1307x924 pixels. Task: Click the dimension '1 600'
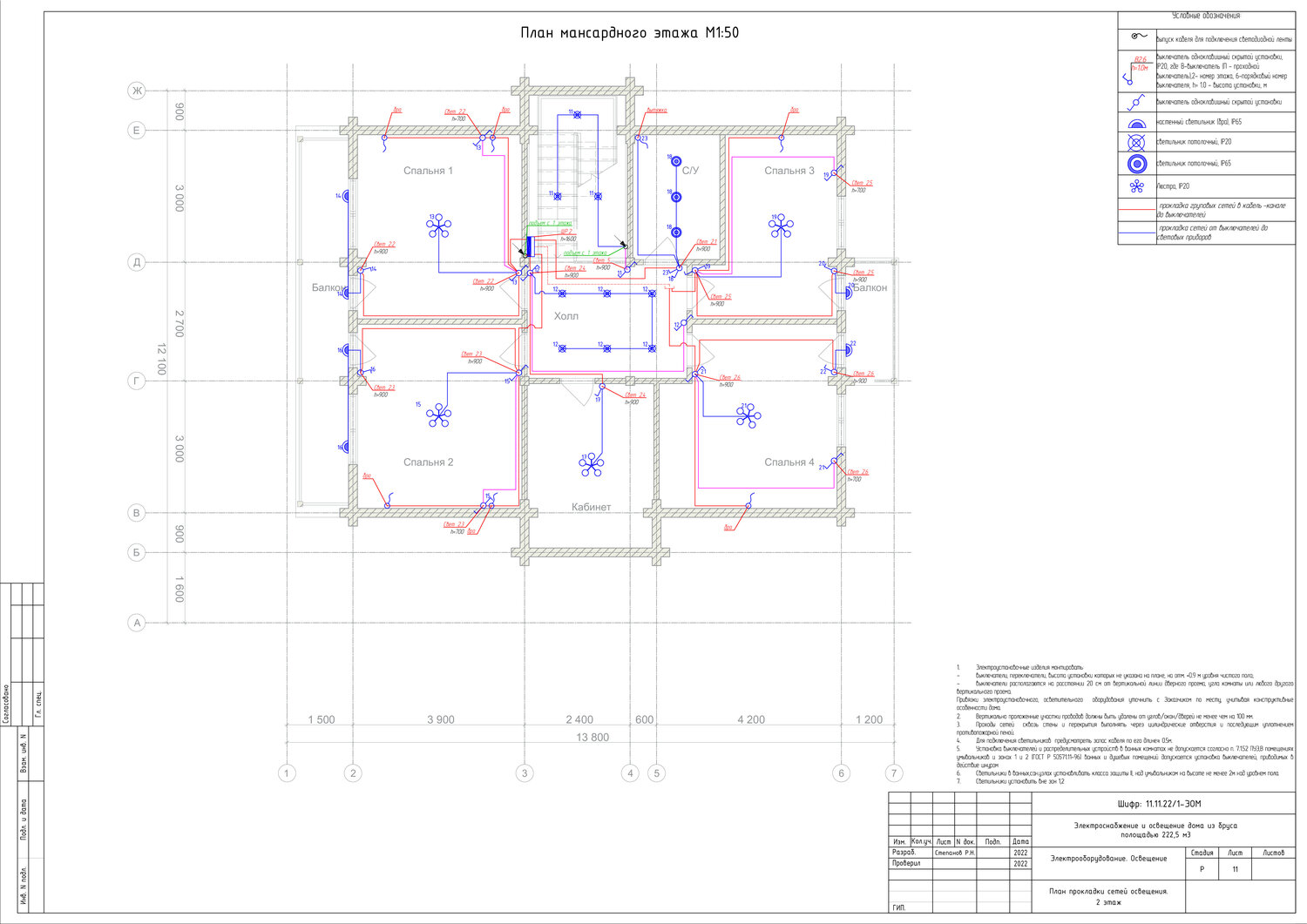click(x=179, y=589)
